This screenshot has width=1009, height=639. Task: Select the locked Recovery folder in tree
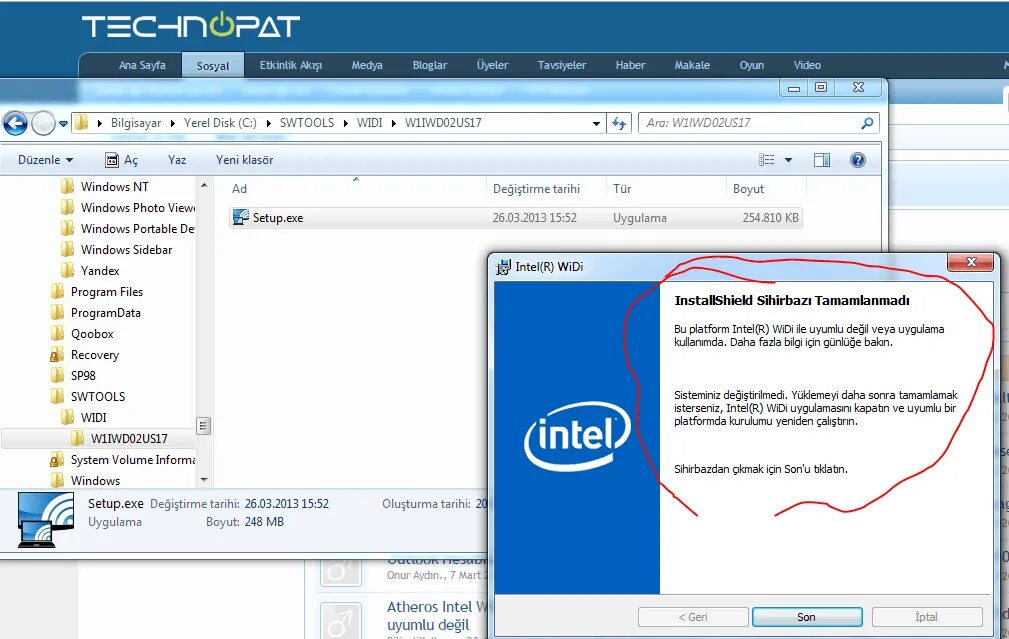coord(95,355)
